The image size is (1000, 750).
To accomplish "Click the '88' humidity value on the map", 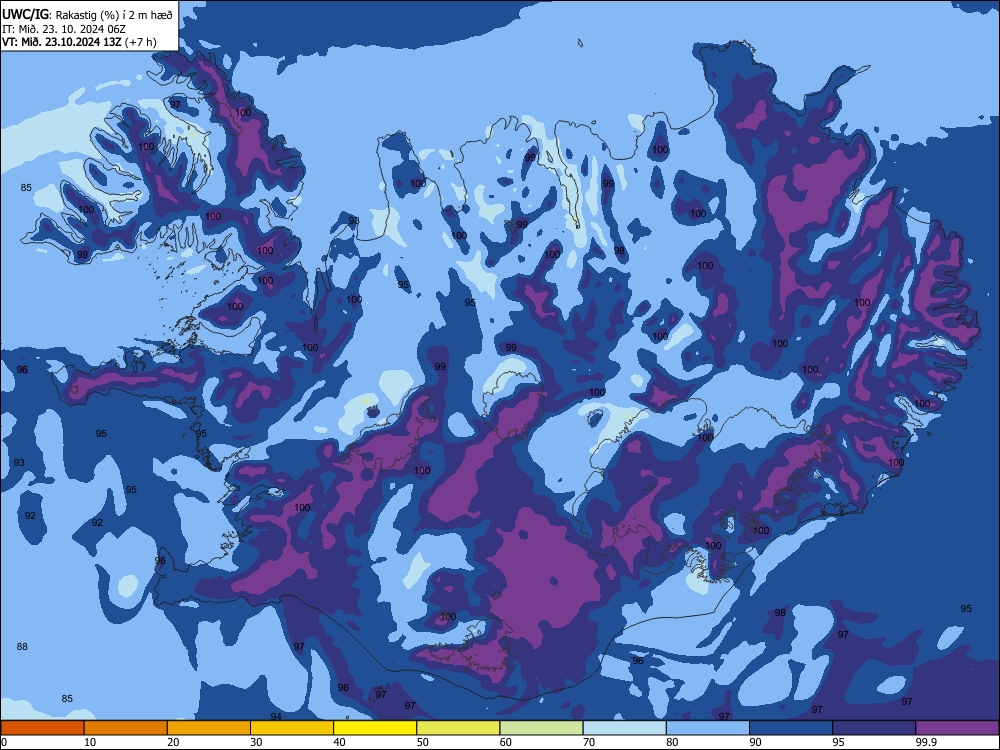I will click(x=22, y=647).
